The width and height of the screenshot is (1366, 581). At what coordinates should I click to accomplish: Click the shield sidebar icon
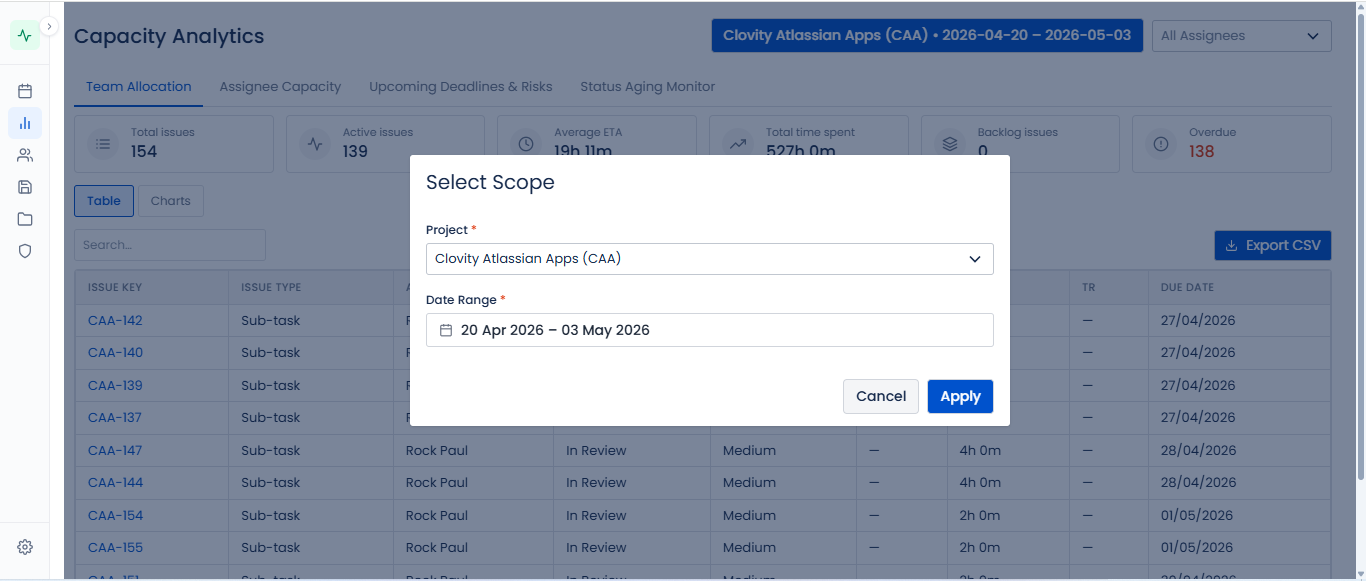point(25,251)
